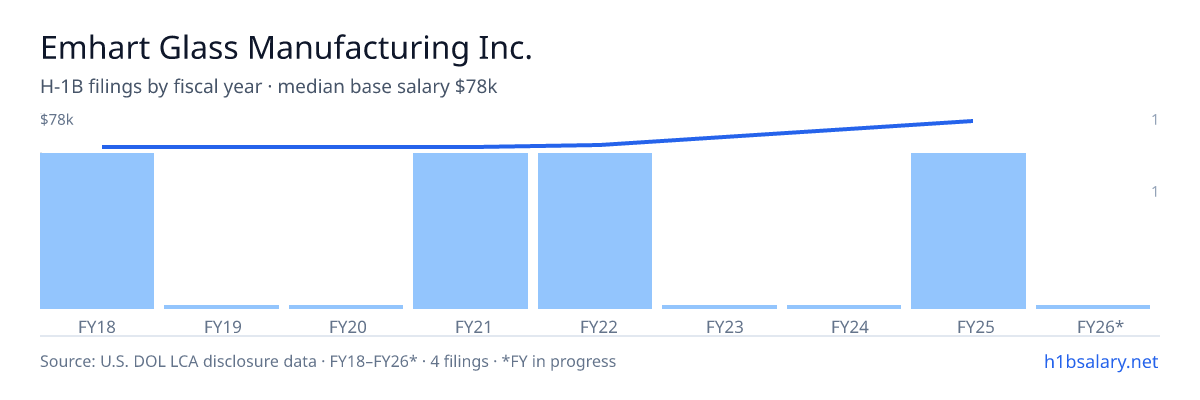The height and width of the screenshot is (400, 1200).
Task: Click the FY22 filings bar
Action: pyautogui.click(x=595, y=231)
